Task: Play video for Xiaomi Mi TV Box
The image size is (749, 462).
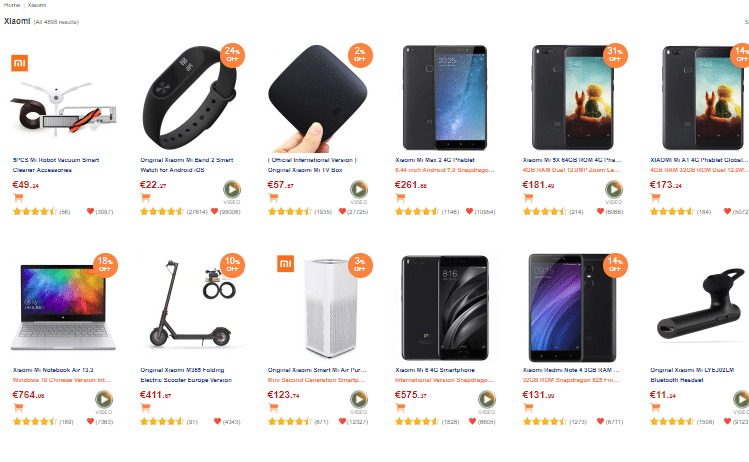Action: [359, 190]
